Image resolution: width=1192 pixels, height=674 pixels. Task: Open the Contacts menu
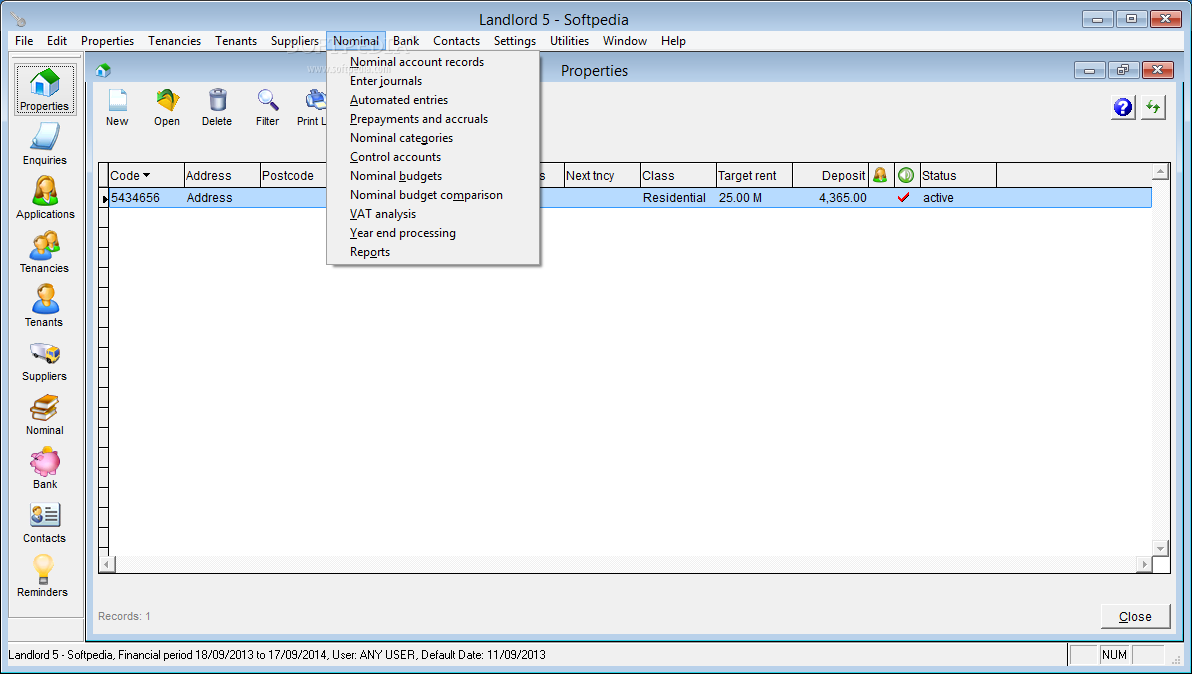456,41
